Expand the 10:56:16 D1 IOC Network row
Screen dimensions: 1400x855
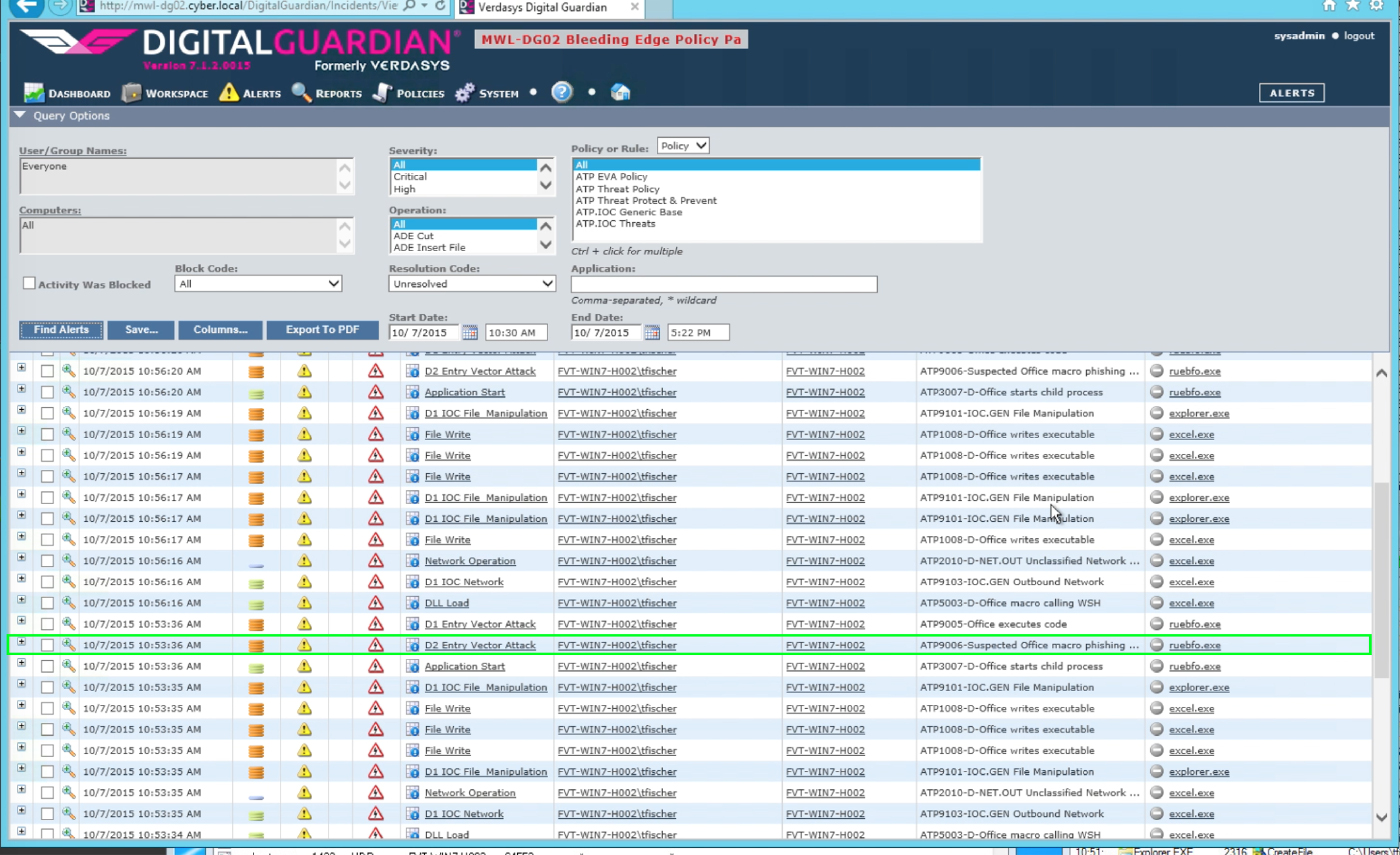click(x=21, y=580)
